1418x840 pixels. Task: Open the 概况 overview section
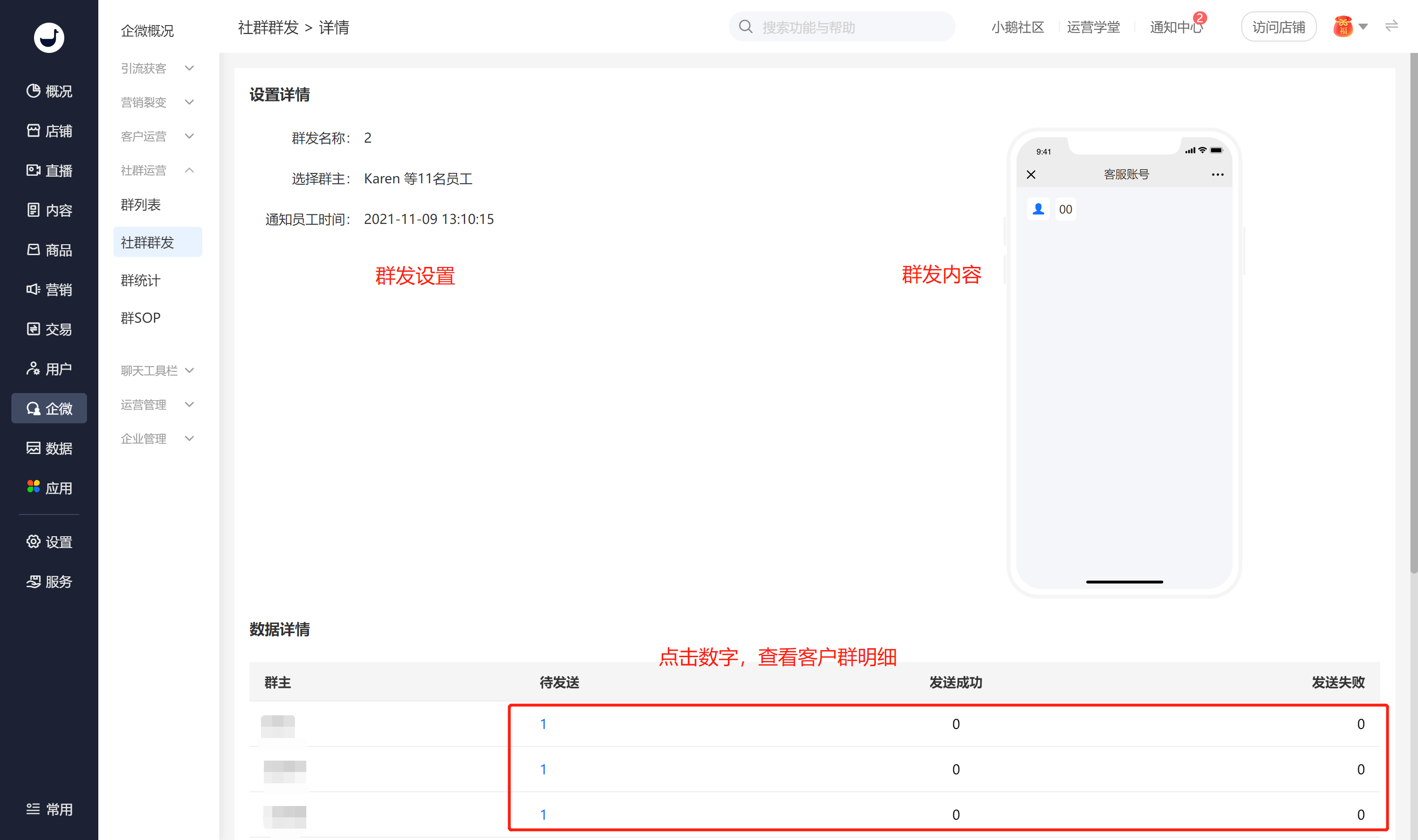click(x=49, y=91)
